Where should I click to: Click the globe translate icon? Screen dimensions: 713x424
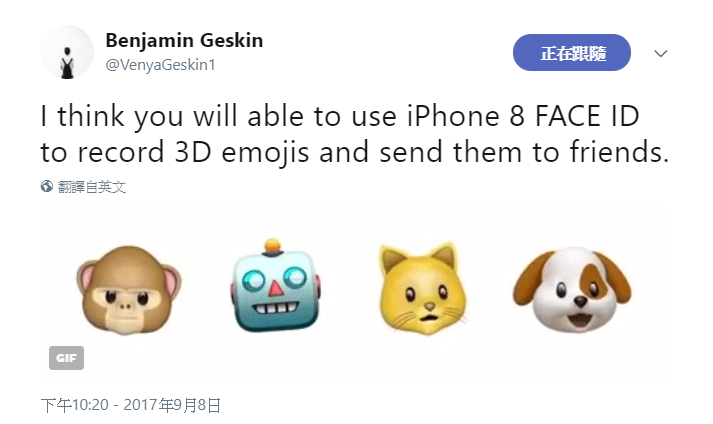click(46, 187)
